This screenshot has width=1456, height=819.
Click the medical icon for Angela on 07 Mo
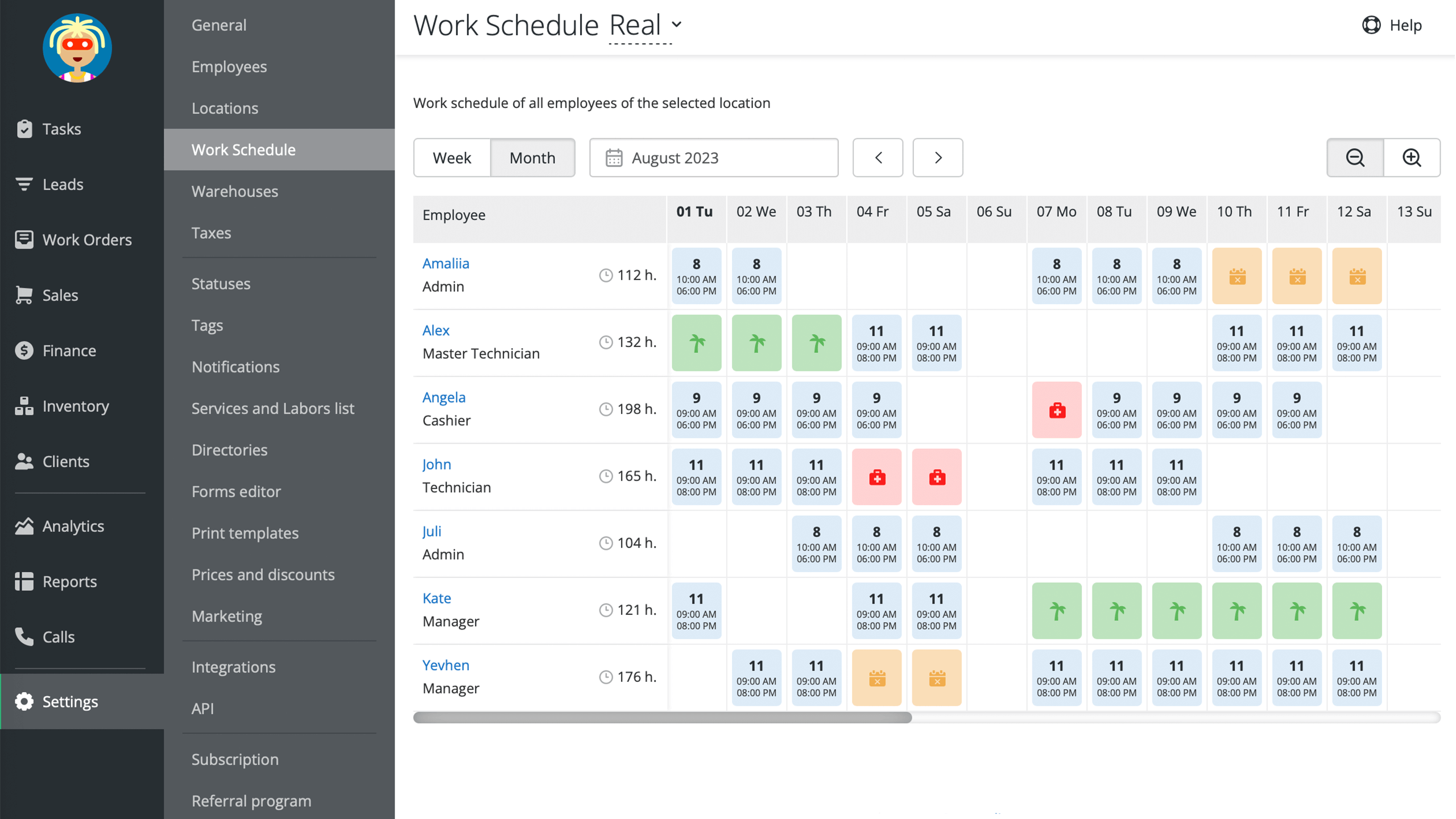tap(1057, 410)
